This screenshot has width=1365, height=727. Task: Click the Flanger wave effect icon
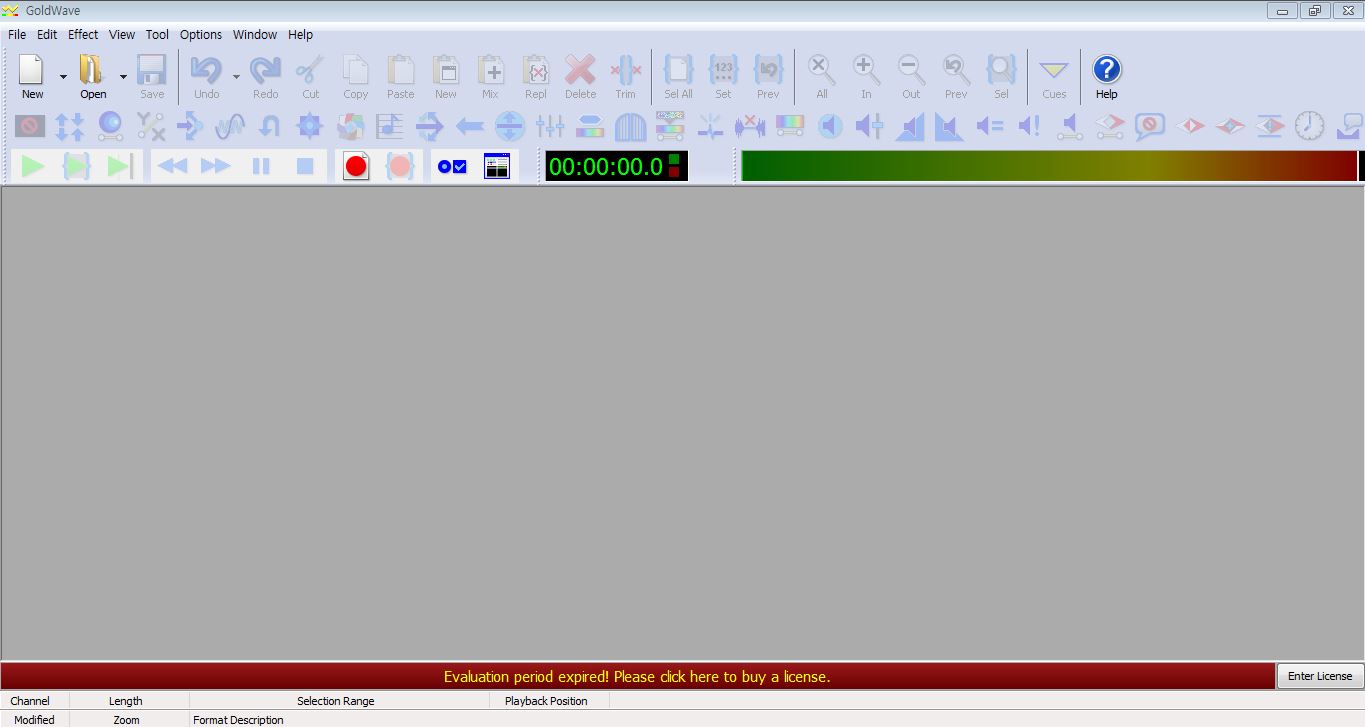pos(230,126)
